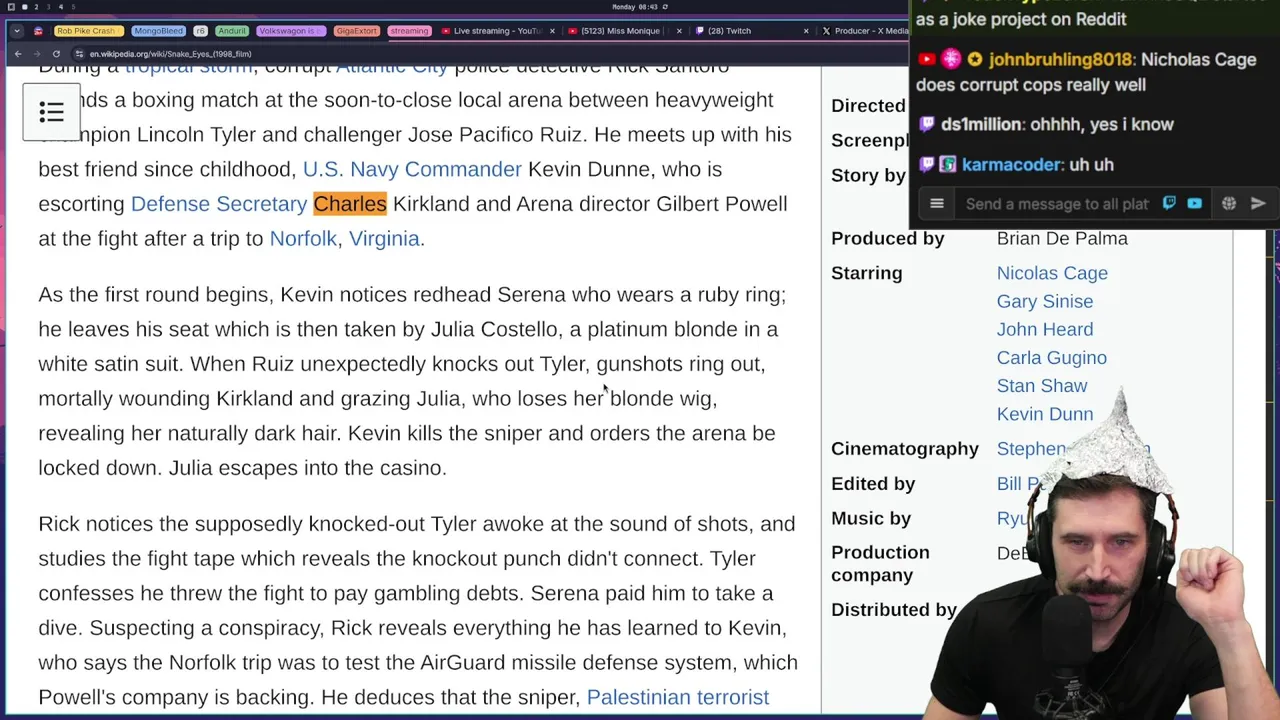Click the Monday 08:43 clock
Viewport: 1280px width, 720px height.
click(x=636, y=7)
